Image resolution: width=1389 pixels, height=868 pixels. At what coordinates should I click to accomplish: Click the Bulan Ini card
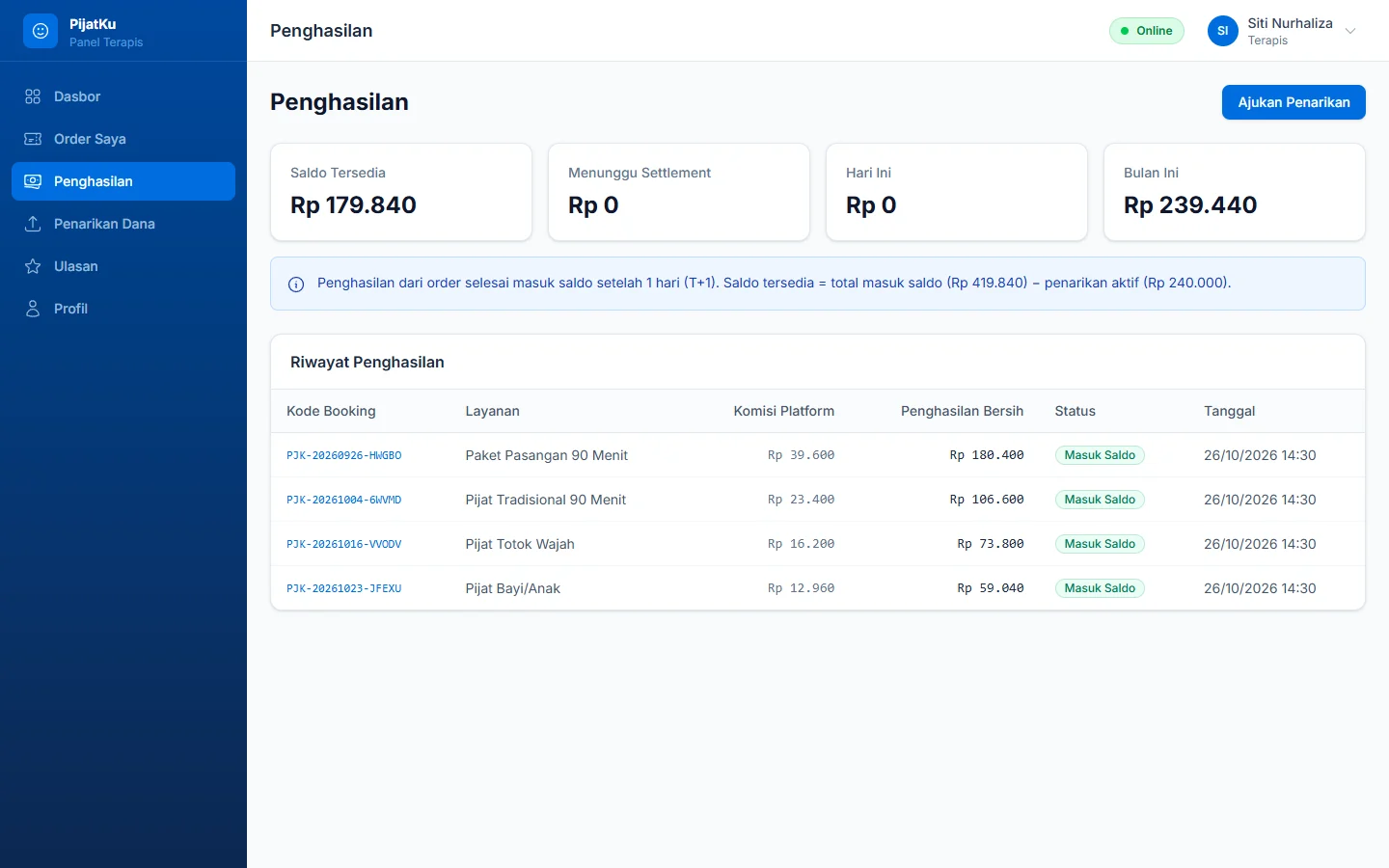1235,192
